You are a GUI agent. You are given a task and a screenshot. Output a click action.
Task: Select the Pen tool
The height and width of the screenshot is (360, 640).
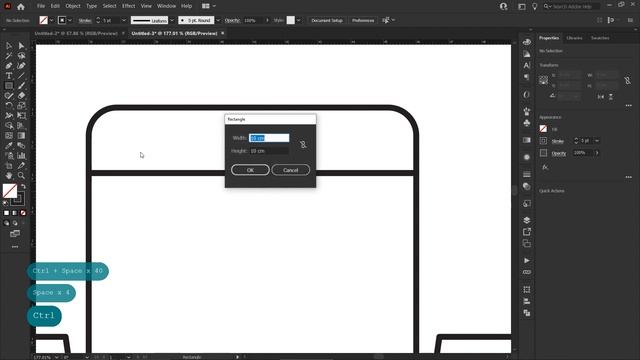pyautogui.click(x=9, y=66)
